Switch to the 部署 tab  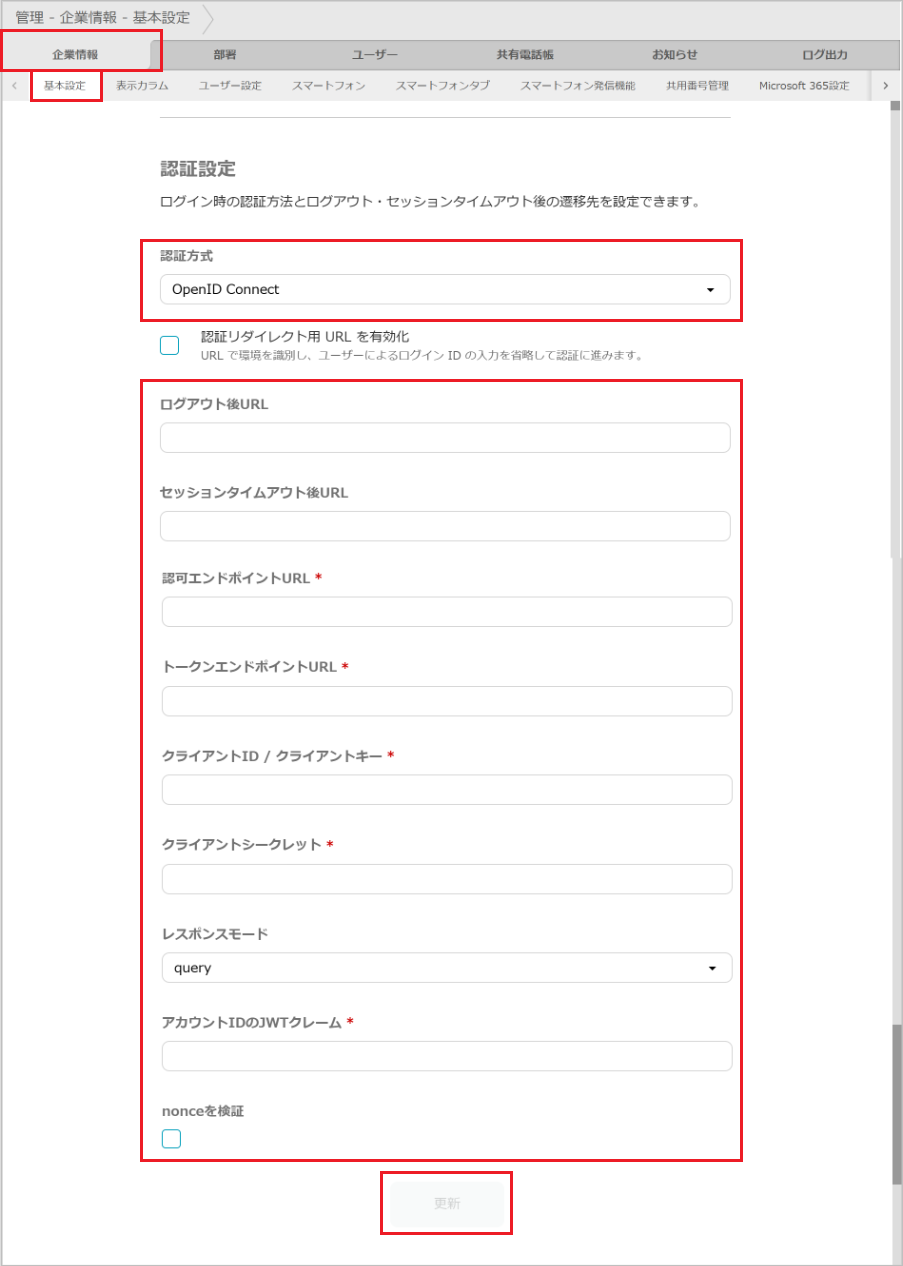[224, 54]
